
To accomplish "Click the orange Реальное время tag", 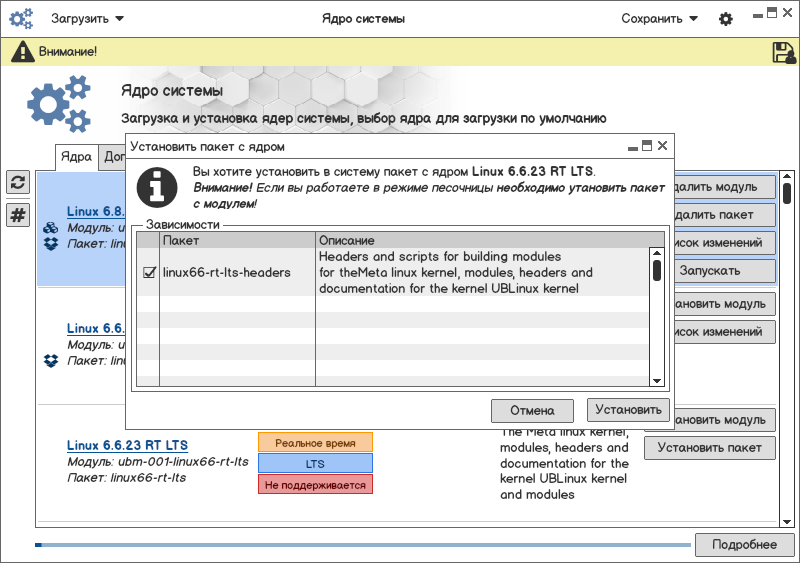I will click(x=315, y=442).
